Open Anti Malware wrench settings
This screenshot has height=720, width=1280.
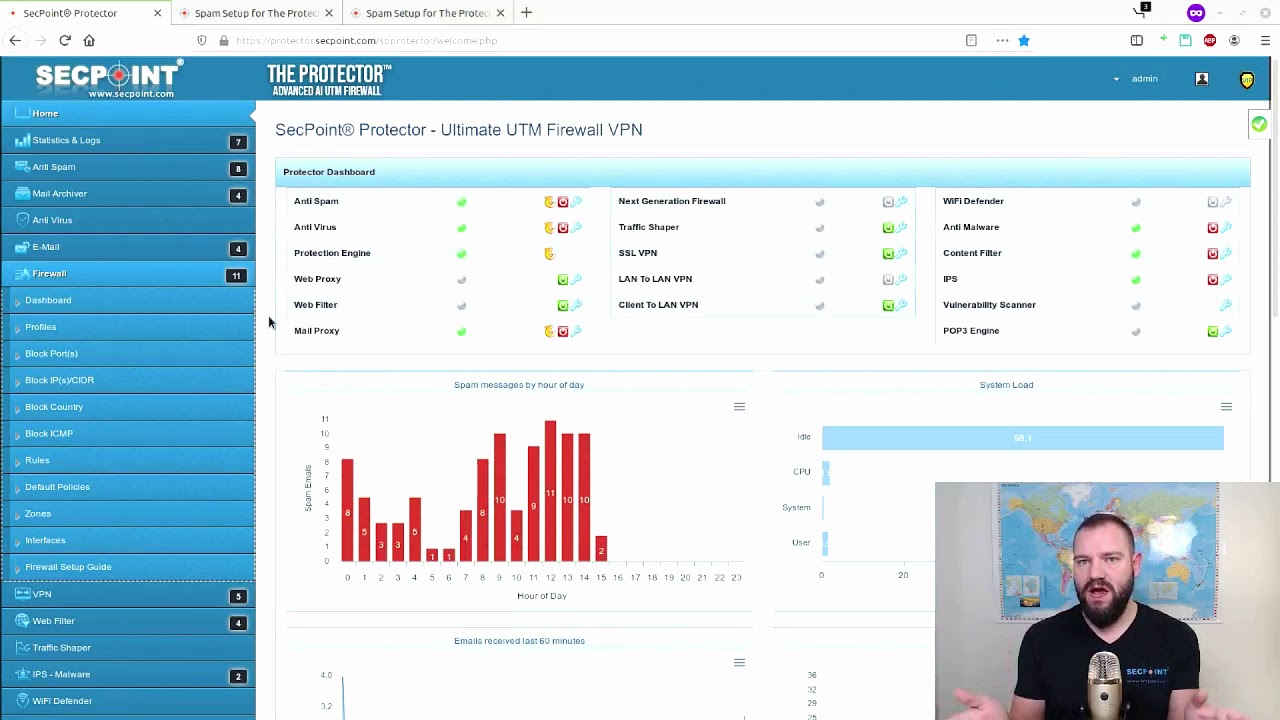[1226, 228]
